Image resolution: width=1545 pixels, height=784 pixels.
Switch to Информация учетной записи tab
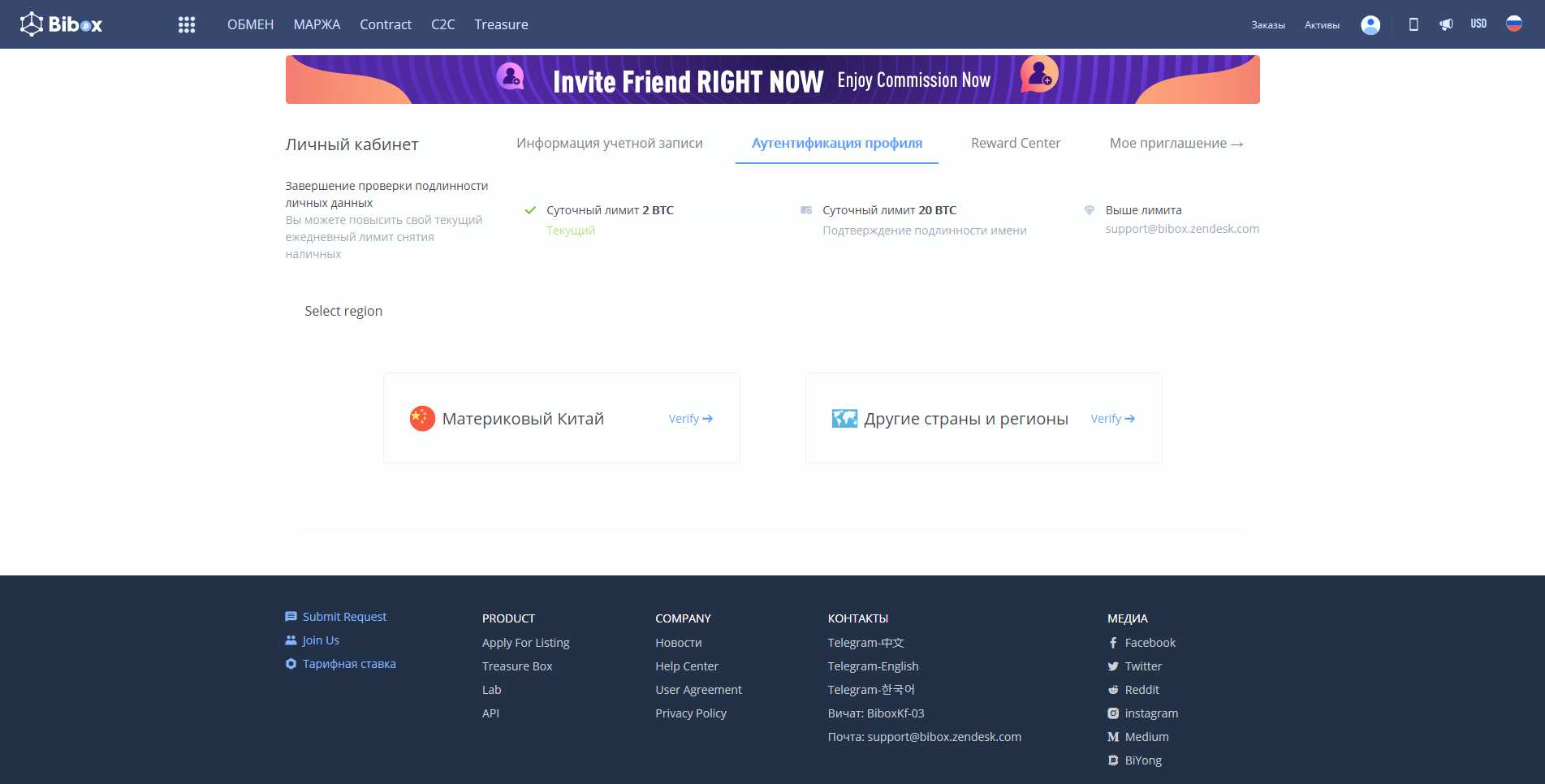tap(610, 143)
